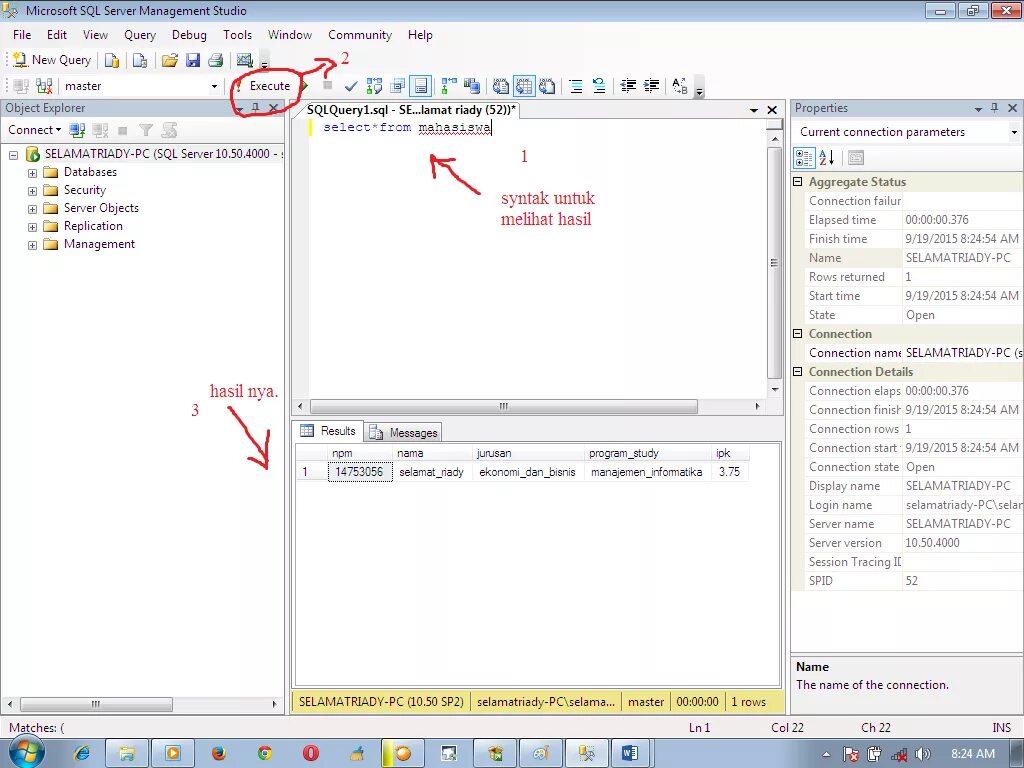Increase the indent of the query text
The height and width of the screenshot is (768, 1024).
[x=651, y=86]
